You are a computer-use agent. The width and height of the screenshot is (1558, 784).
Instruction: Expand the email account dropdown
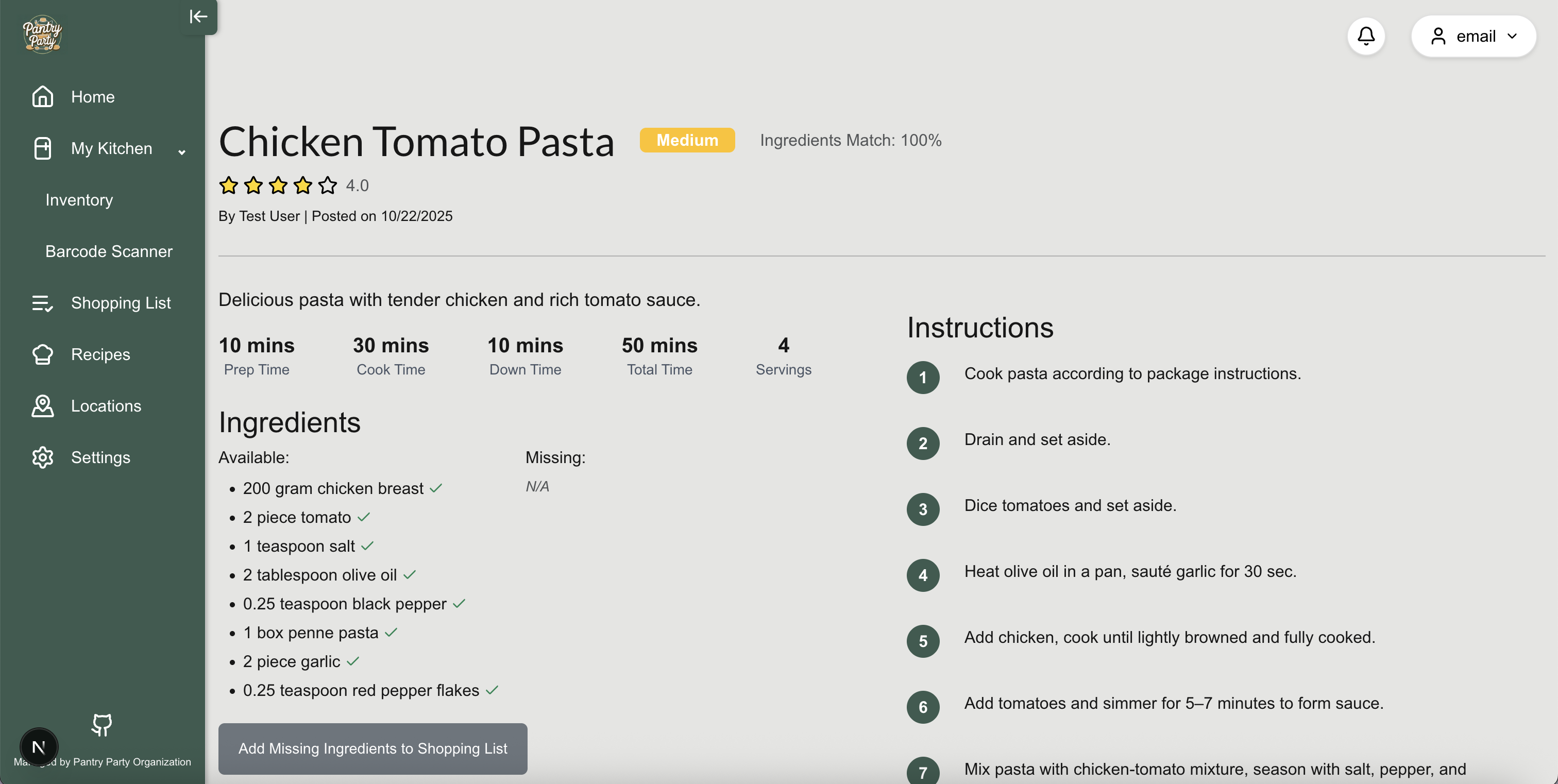tap(1474, 36)
